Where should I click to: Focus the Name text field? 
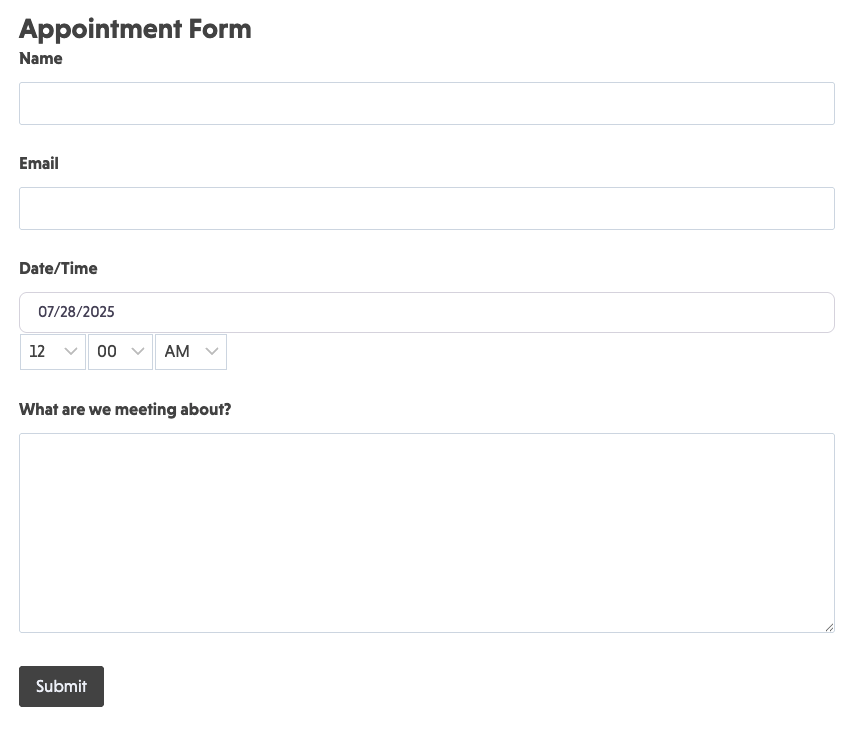pyautogui.click(x=426, y=104)
